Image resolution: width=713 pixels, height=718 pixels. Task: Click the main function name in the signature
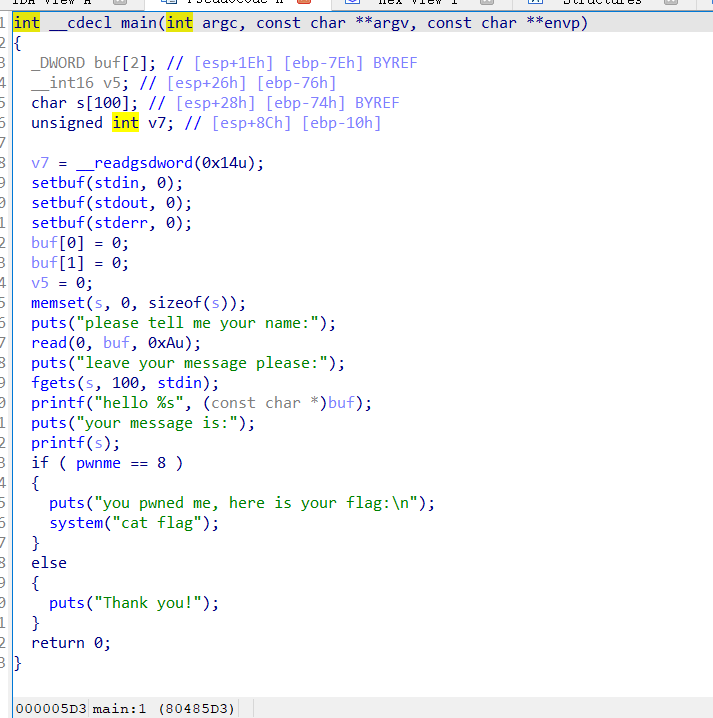[139, 23]
